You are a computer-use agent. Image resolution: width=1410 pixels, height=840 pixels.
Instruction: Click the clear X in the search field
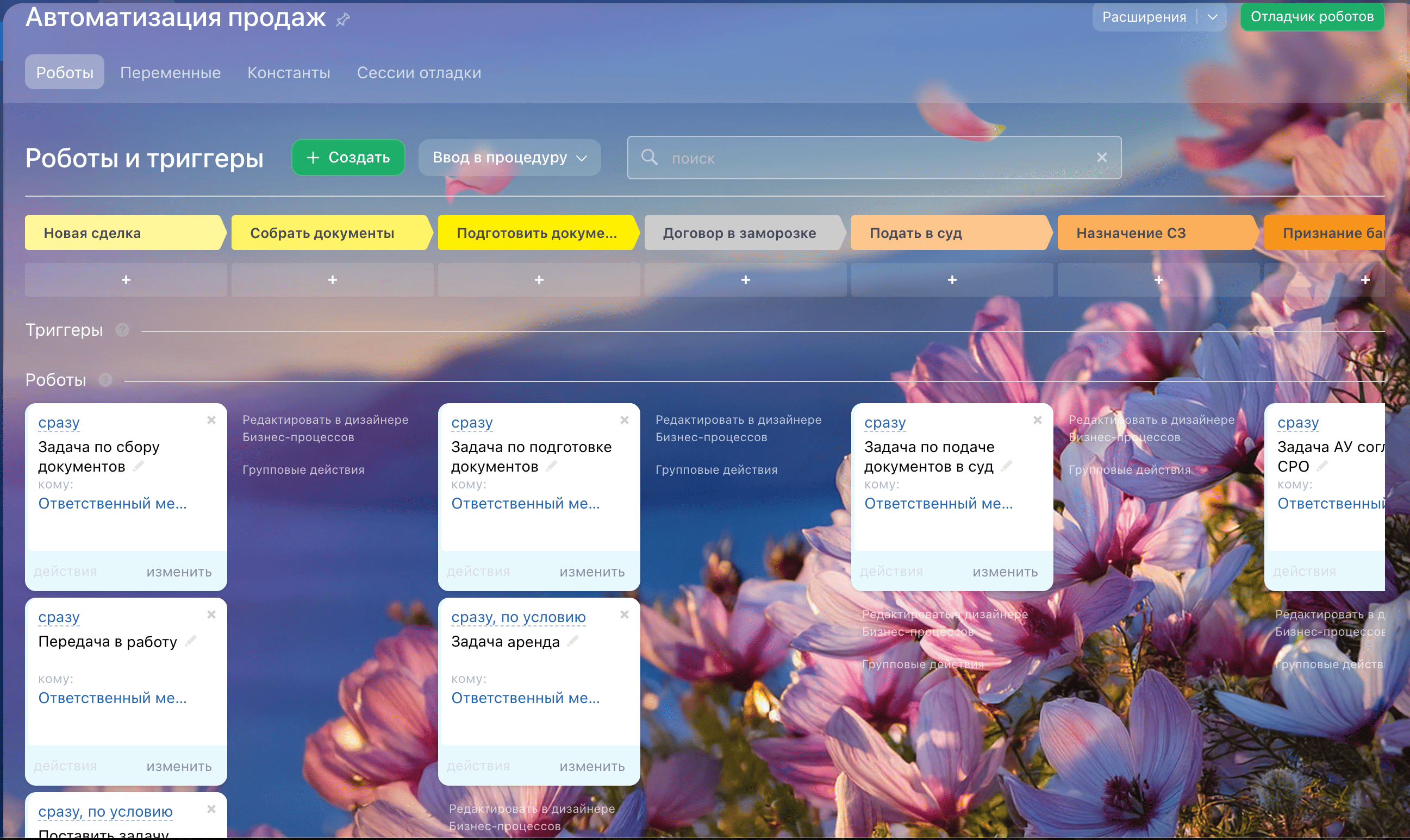click(x=1101, y=158)
